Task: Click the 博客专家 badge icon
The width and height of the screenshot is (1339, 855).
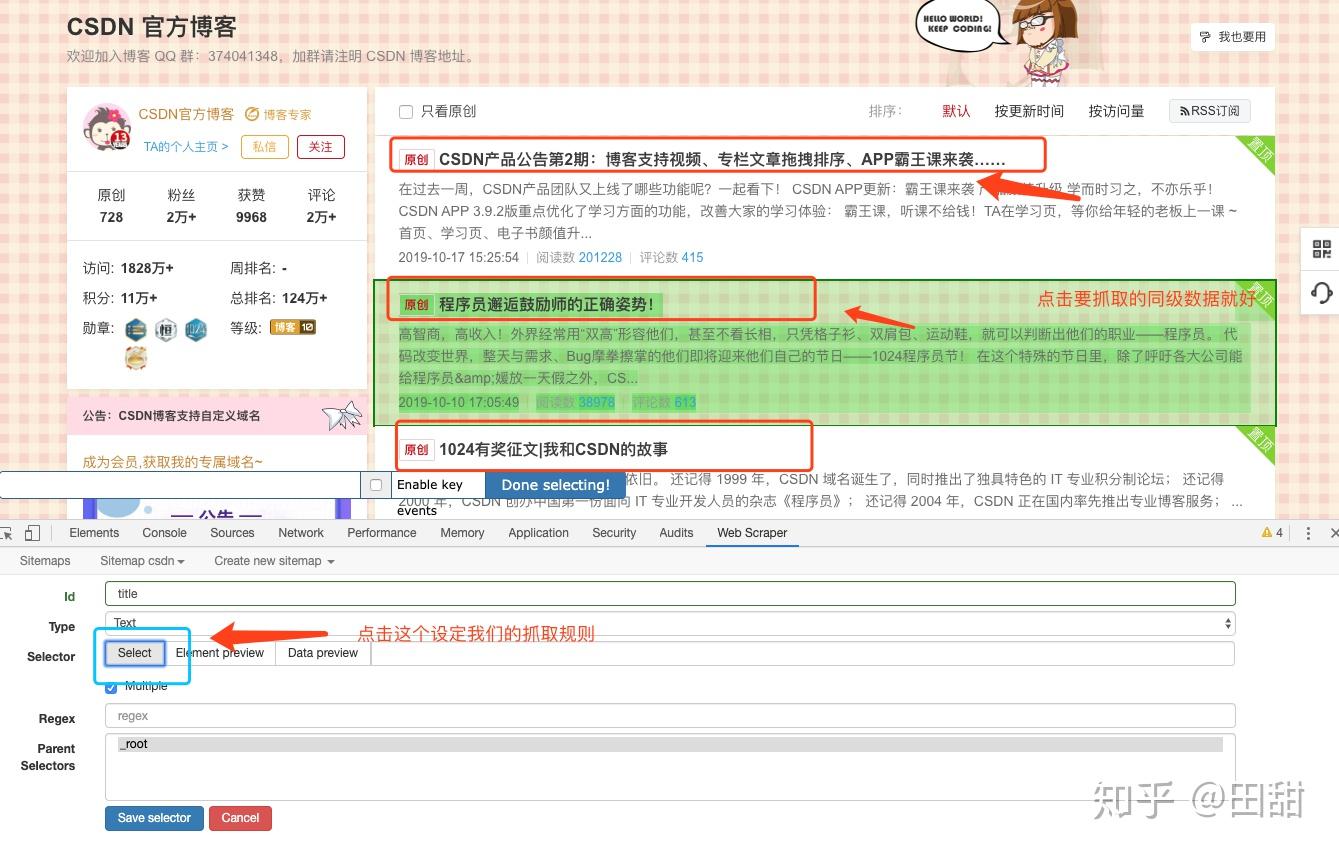Action: (253, 113)
